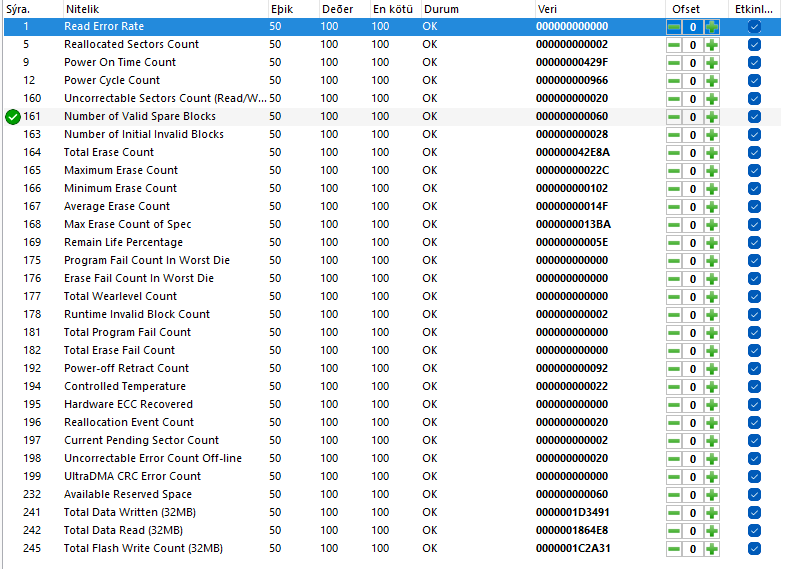Click minus icon on Remain Life Percentage row
Viewport: 785px width, 569px height.
click(x=674, y=243)
